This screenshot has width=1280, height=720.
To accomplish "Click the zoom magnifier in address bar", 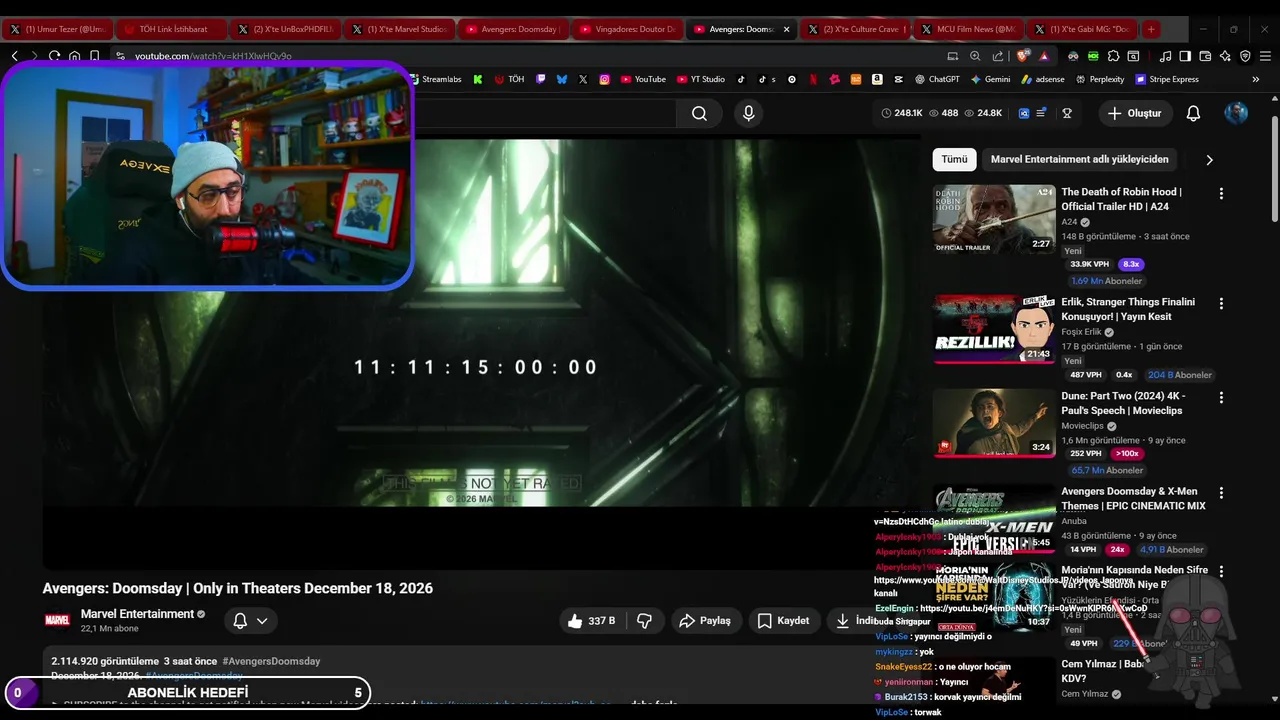I will point(975,56).
